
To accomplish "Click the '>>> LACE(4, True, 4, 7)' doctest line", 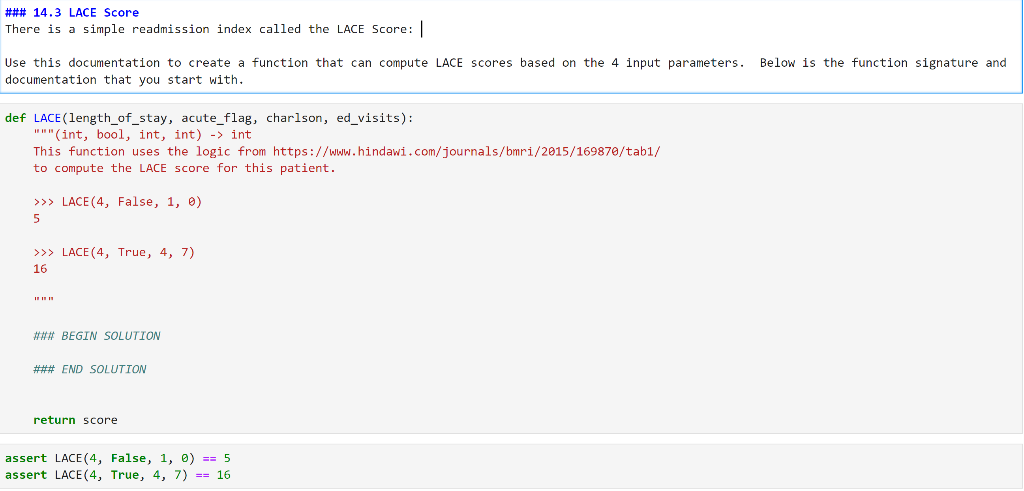I will [x=114, y=252].
